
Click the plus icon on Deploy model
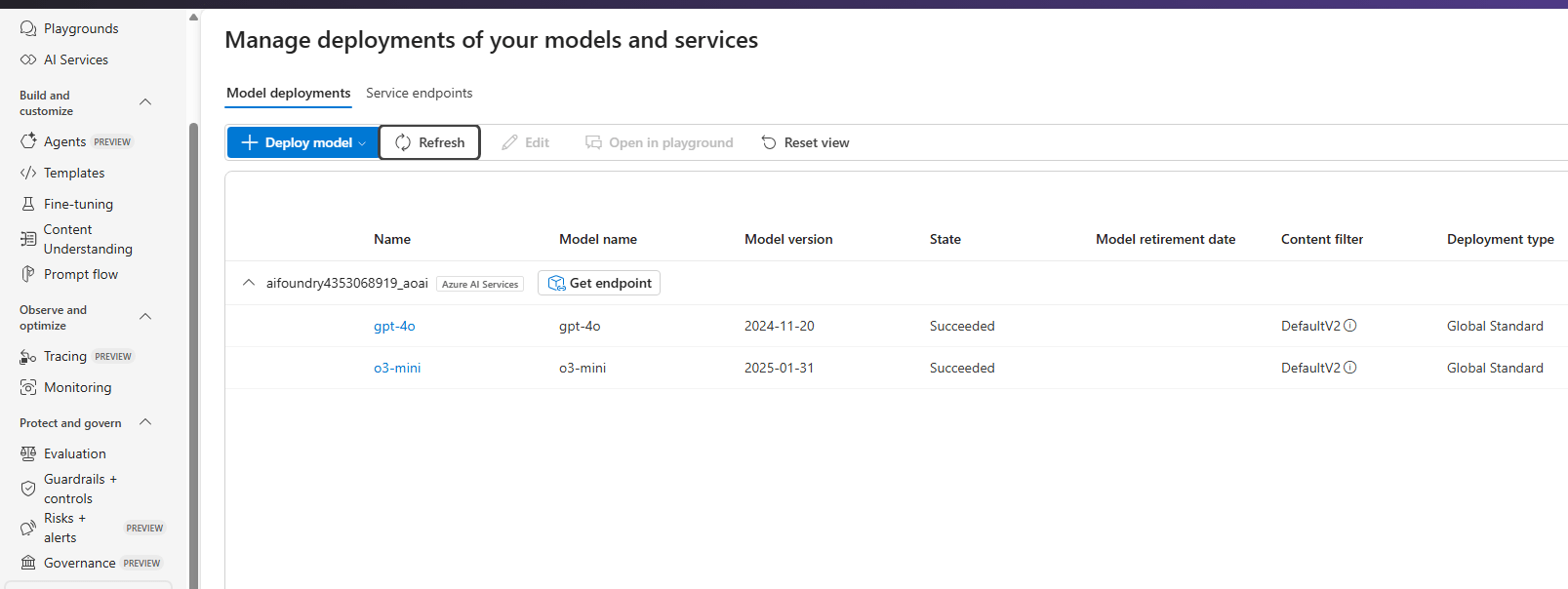tap(249, 142)
